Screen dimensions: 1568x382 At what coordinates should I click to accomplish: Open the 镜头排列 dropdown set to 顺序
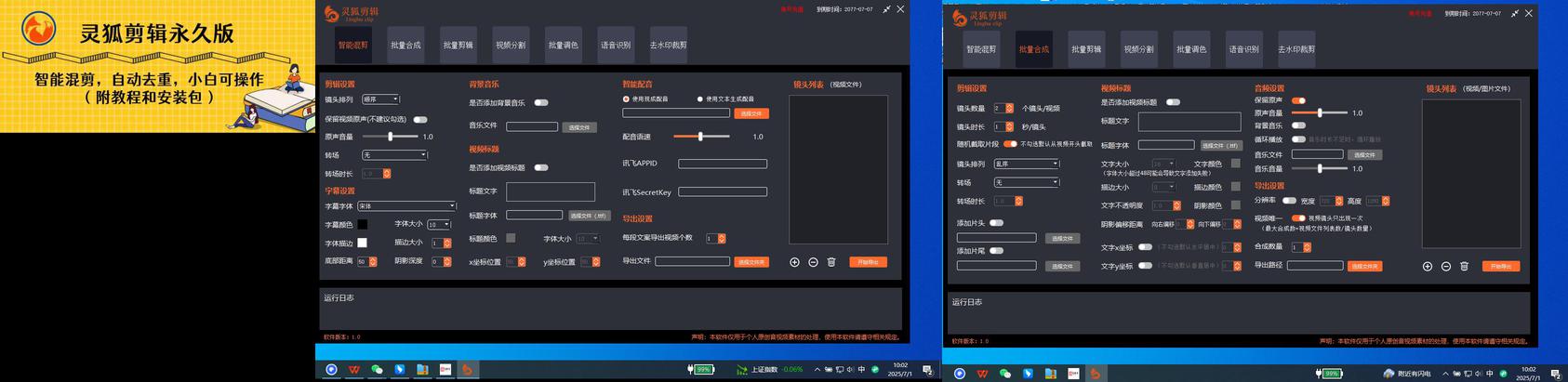tap(380, 99)
